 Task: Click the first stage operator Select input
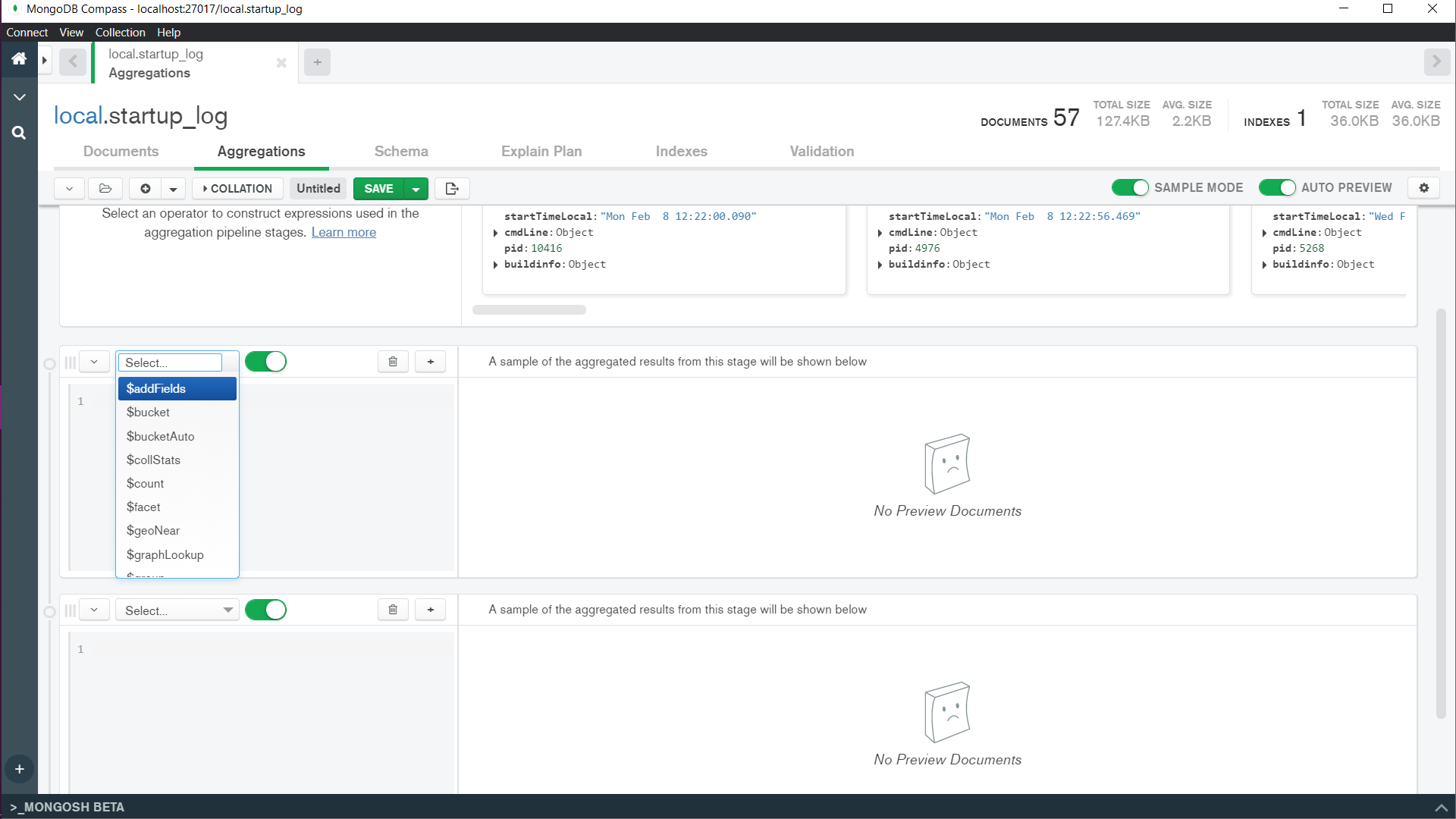click(x=171, y=362)
